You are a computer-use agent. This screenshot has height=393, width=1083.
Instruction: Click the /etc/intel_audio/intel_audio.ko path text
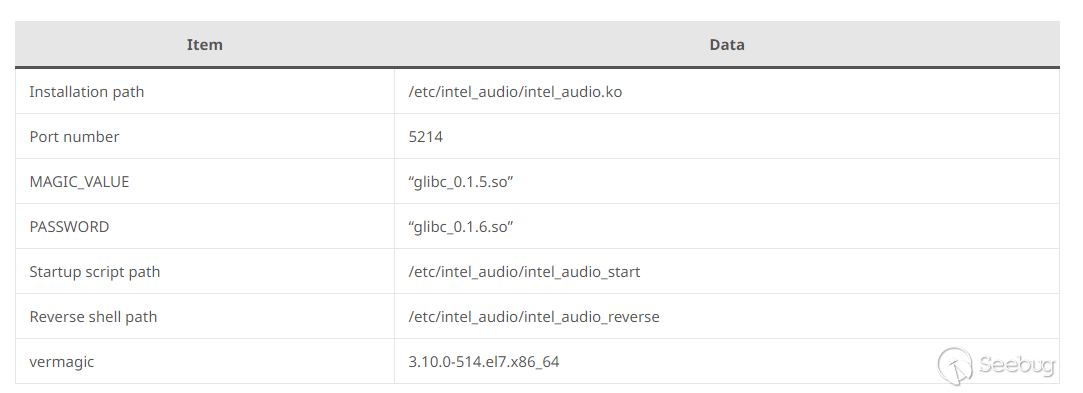coord(515,92)
